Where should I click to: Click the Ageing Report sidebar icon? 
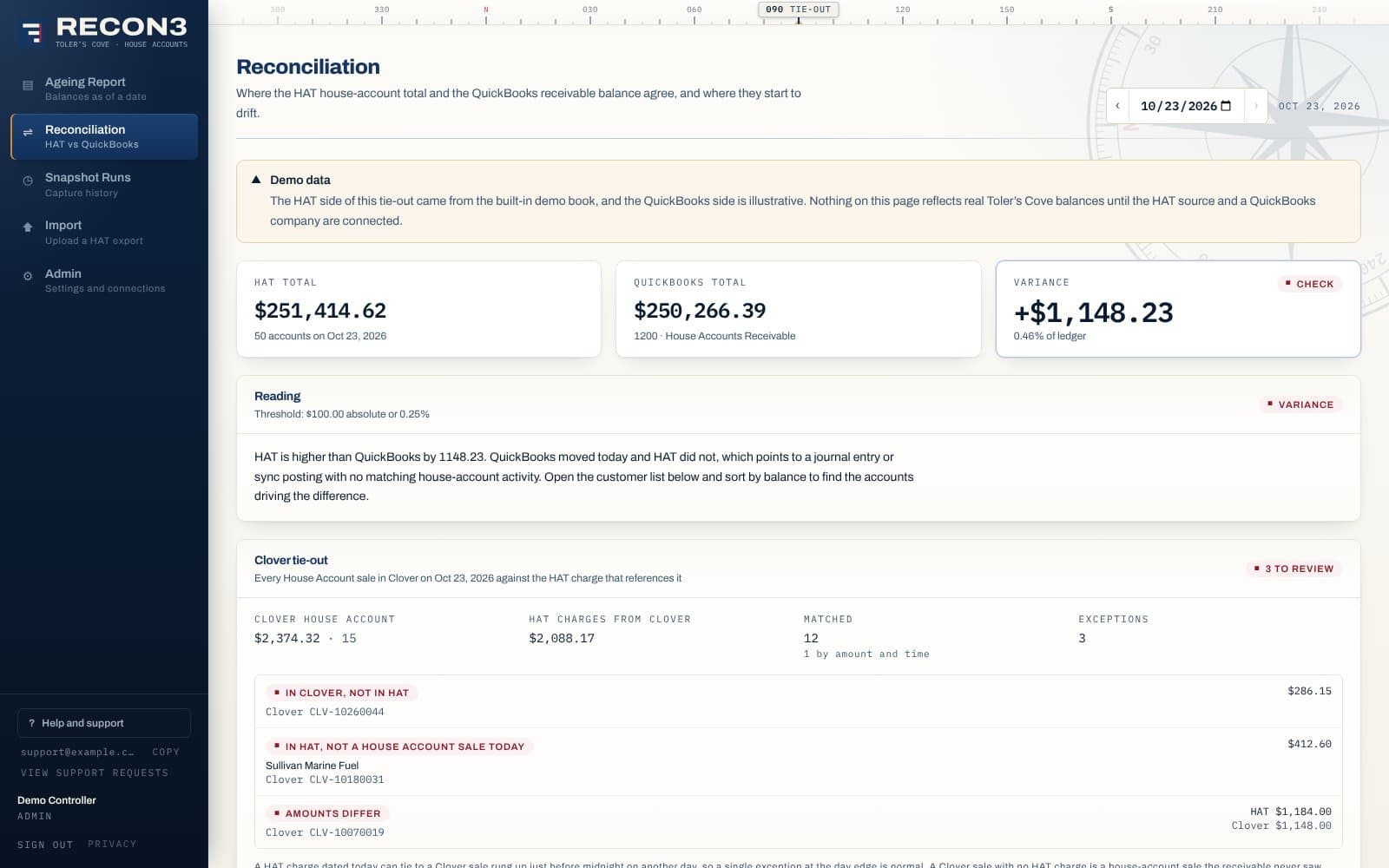point(28,86)
